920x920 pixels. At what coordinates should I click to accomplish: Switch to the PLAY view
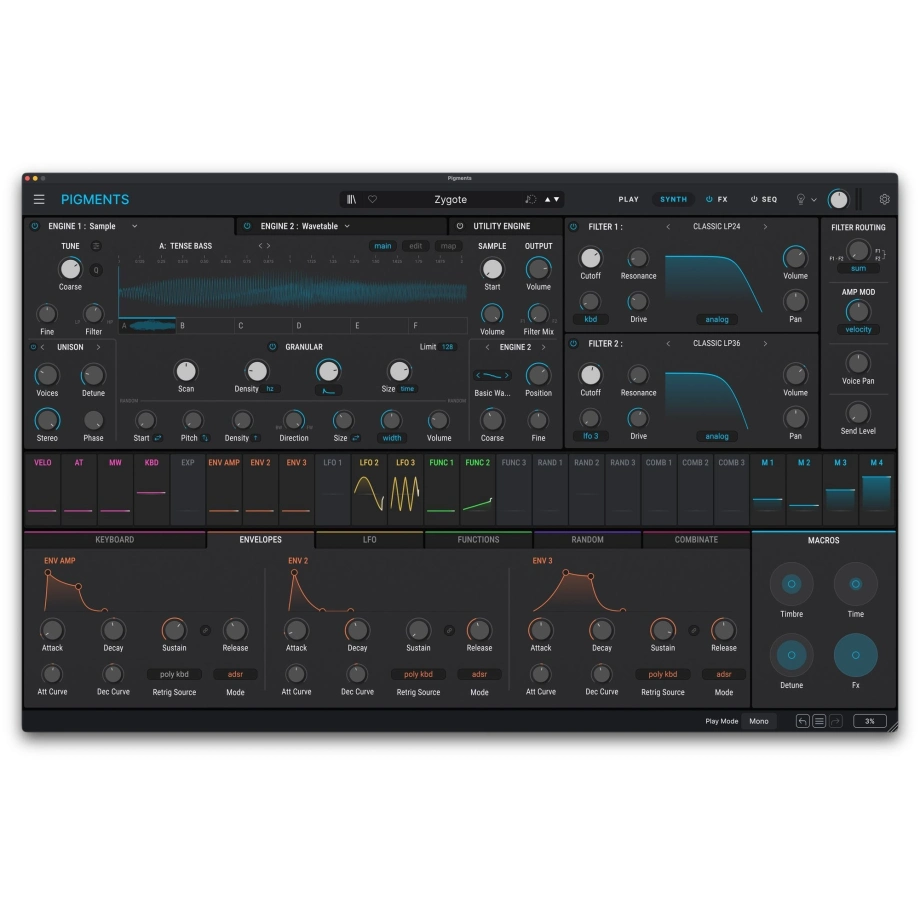pyautogui.click(x=628, y=199)
